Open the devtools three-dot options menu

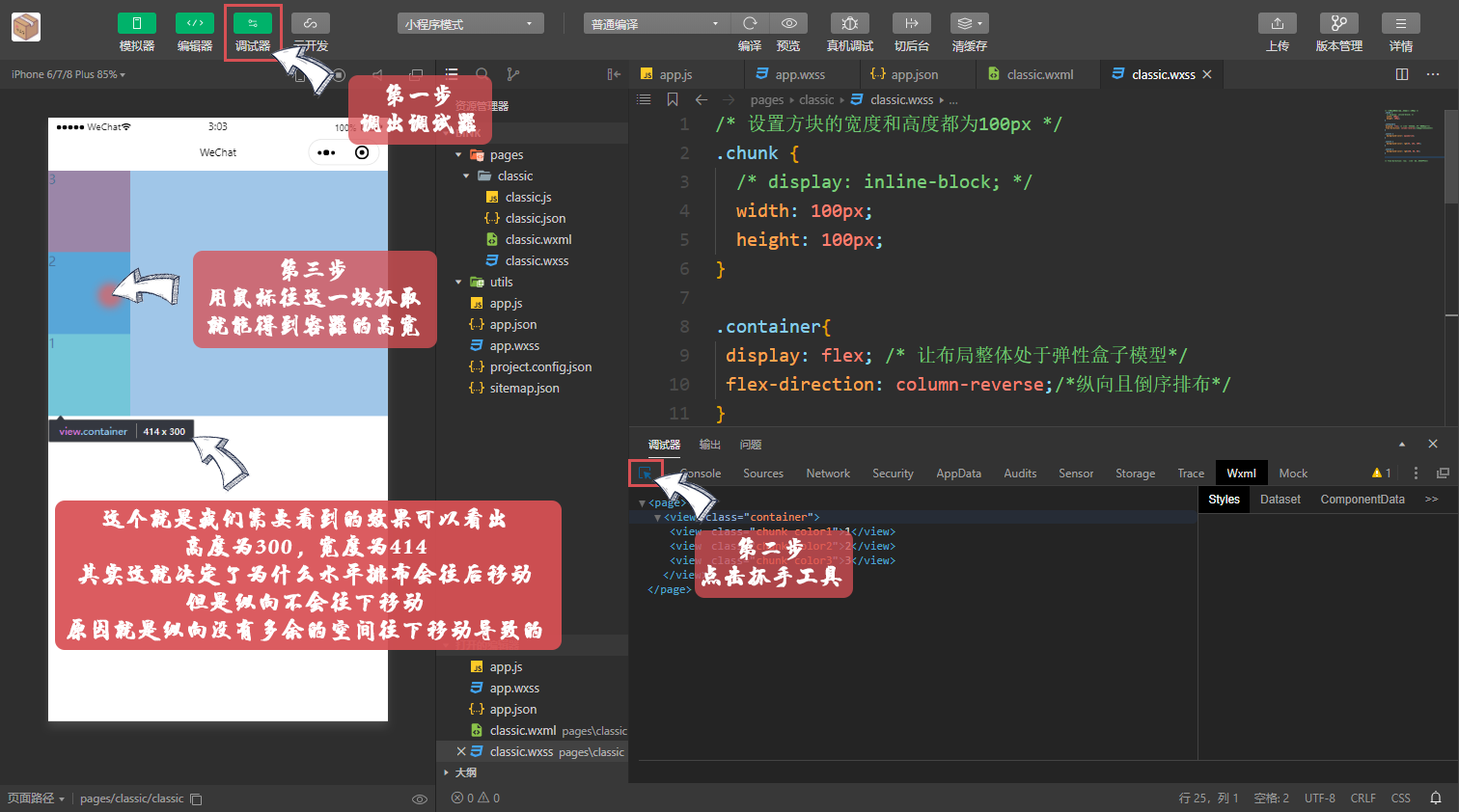(1416, 473)
